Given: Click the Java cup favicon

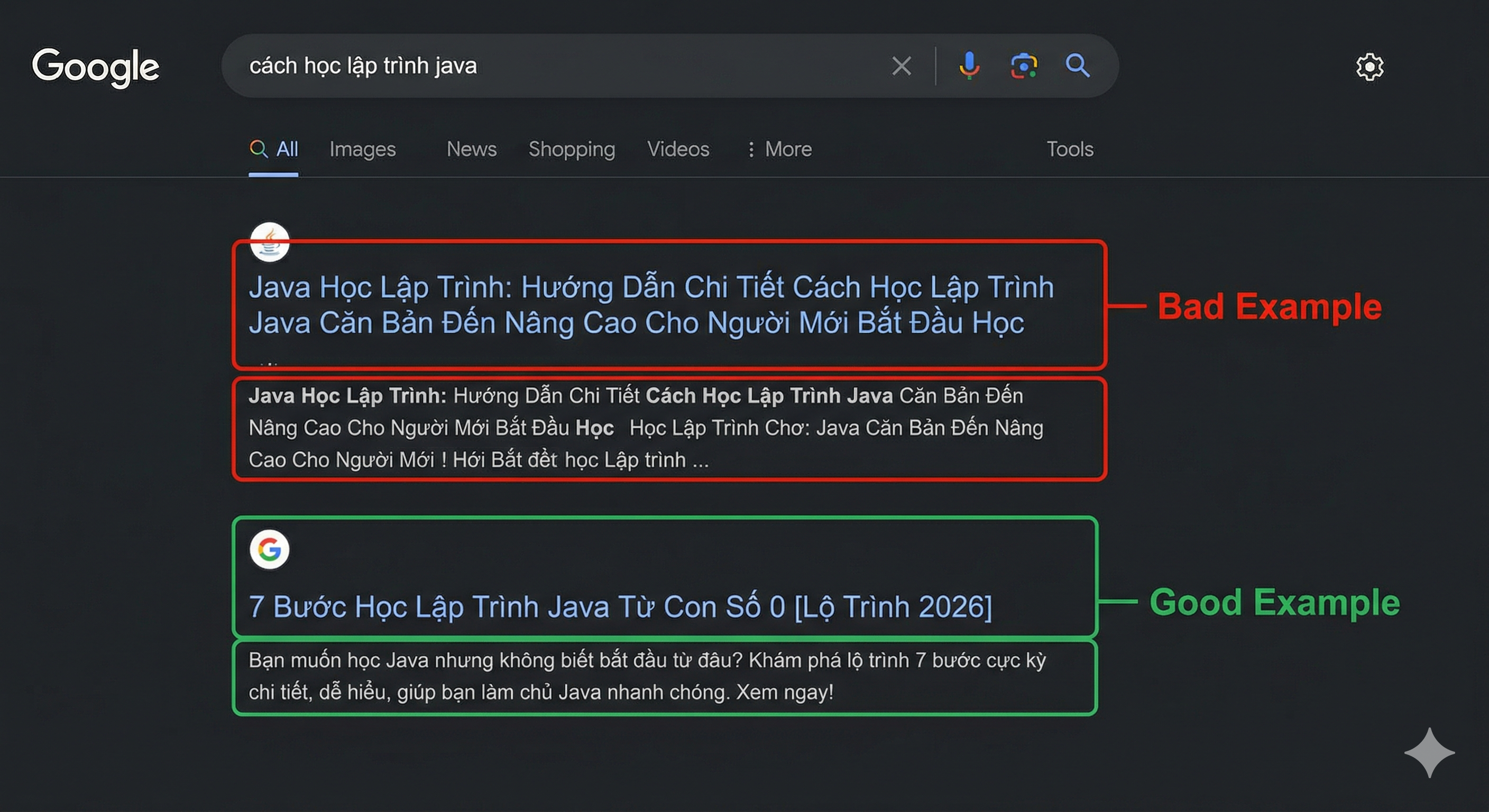Looking at the screenshot, I should [x=269, y=242].
